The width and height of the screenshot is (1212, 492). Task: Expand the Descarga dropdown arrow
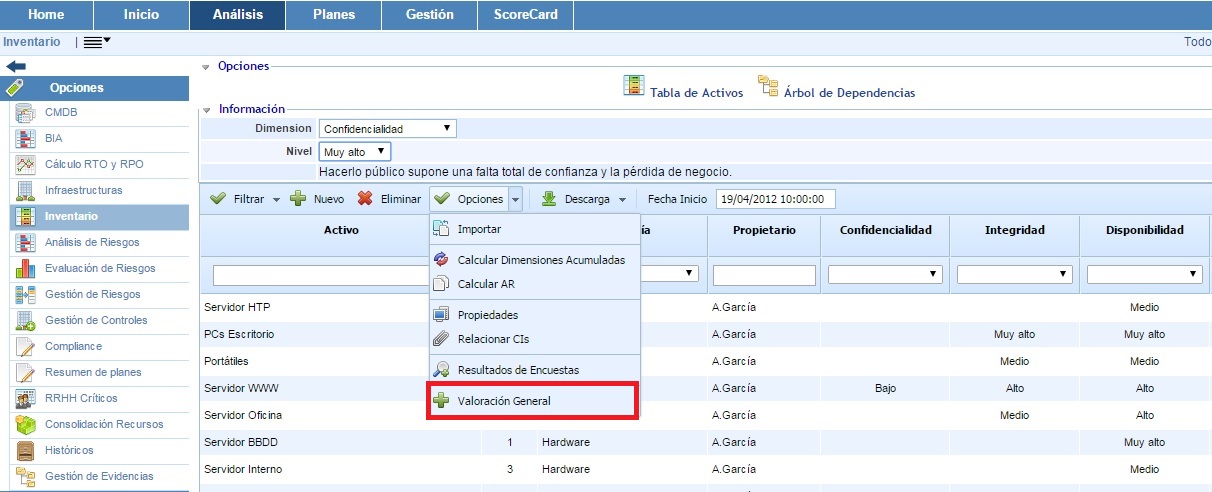coord(622,200)
